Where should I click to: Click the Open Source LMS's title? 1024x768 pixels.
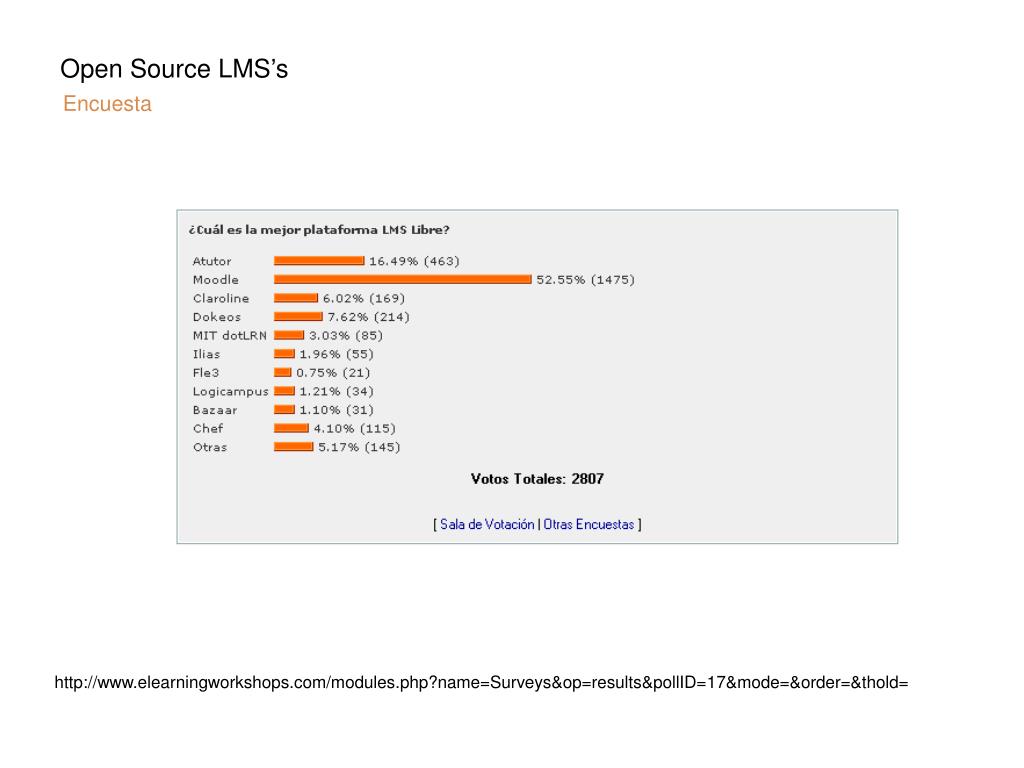[x=174, y=69]
